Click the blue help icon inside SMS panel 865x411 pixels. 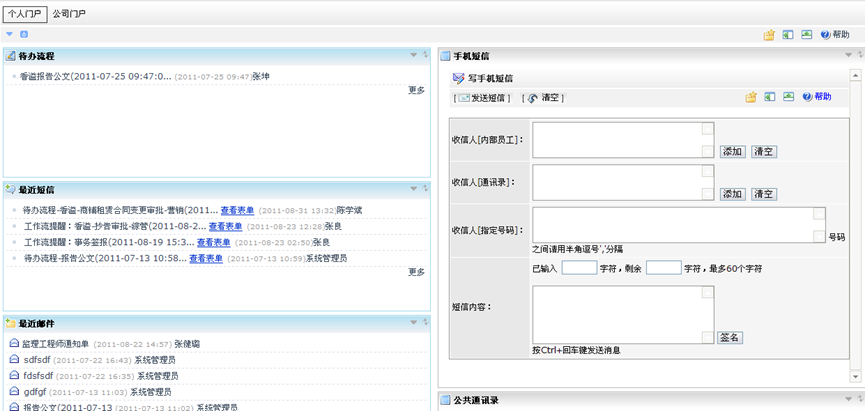[807, 97]
